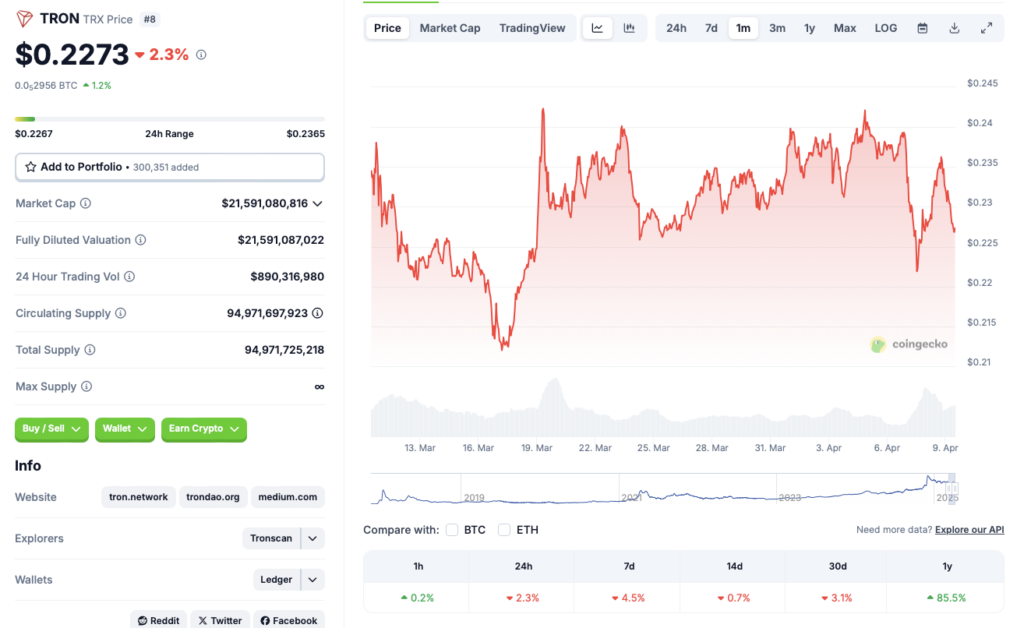Open trondao.org website link
The width and height of the screenshot is (1024, 628).
pyautogui.click(x=213, y=497)
